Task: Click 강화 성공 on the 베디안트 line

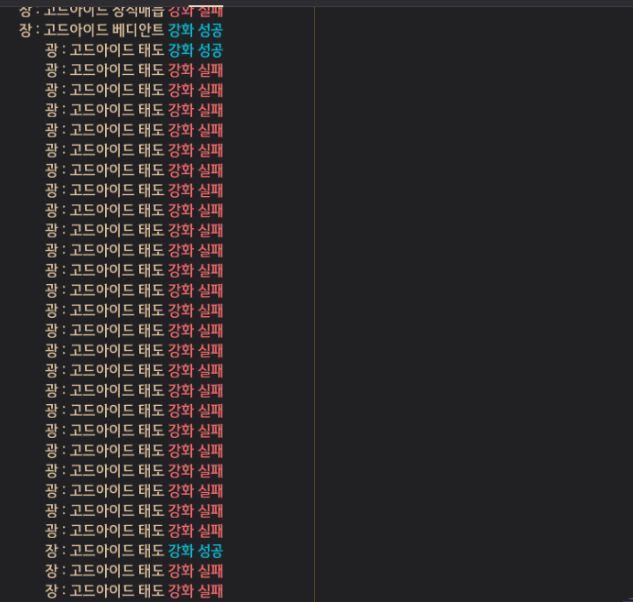Action: (x=195, y=30)
